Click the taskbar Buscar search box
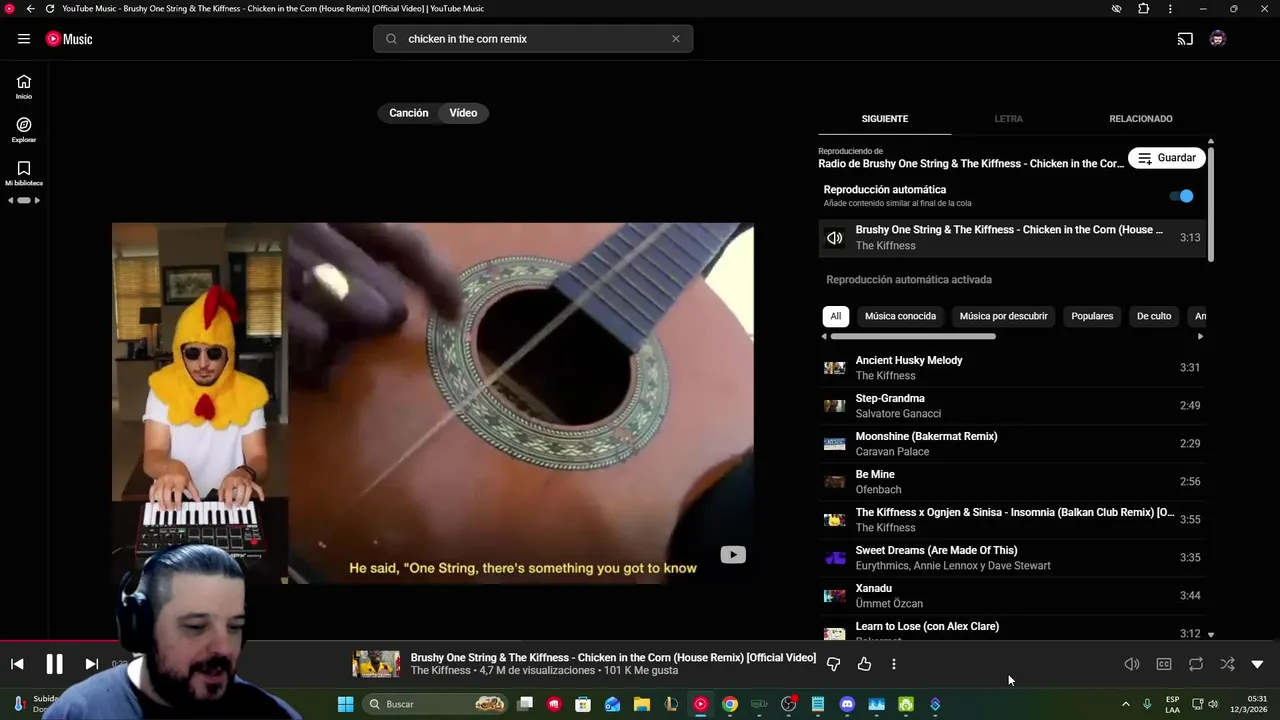 coord(436,704)
